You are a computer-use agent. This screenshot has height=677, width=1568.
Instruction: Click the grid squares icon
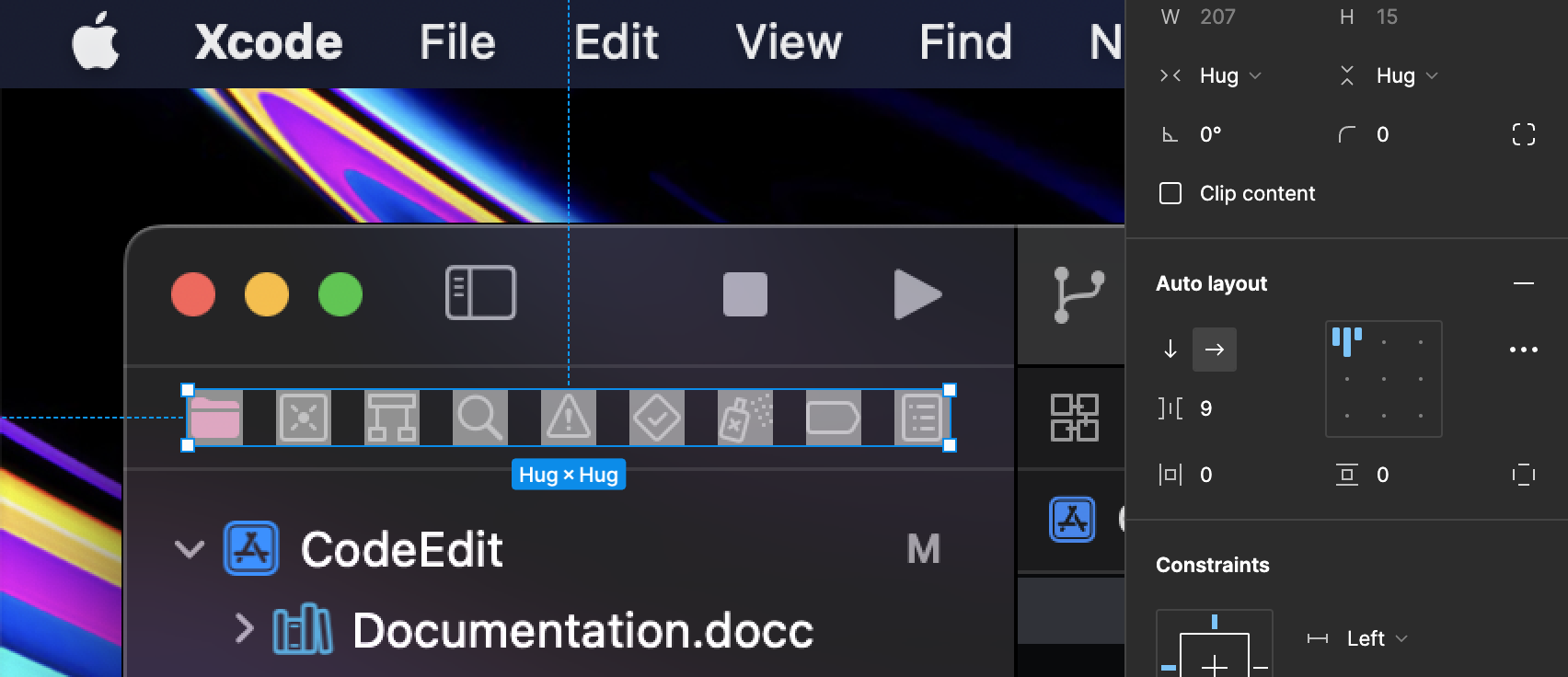(x=1075, y=418)
